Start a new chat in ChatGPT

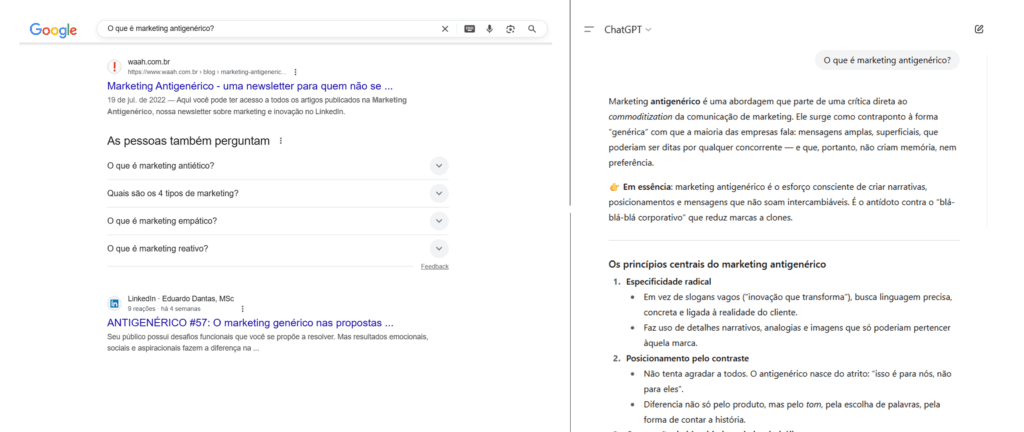(x=979, y=29)
